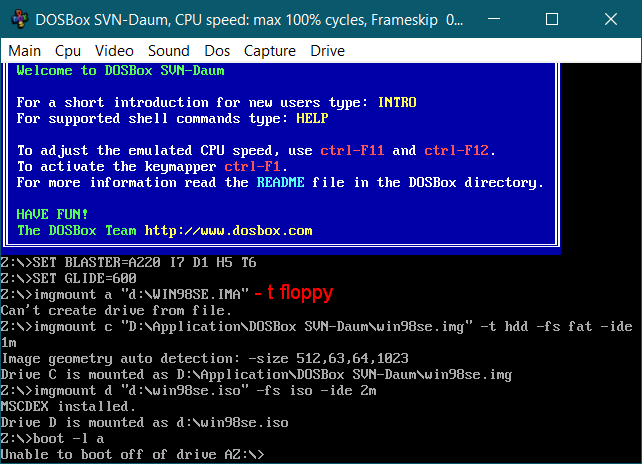Click 'Image geometry auto detection' line

pos(205,358)
